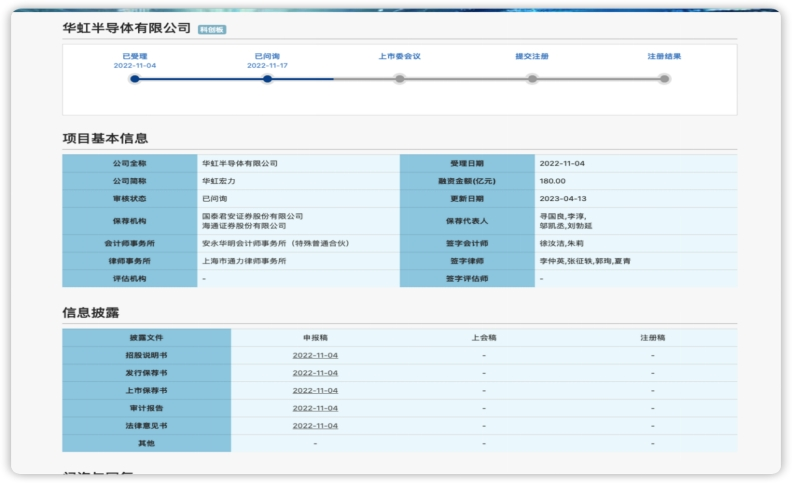Open the 上市保荐书 申报稿 link dated 2022-11-04
The image size is (792, 483).
click(315, 391)
